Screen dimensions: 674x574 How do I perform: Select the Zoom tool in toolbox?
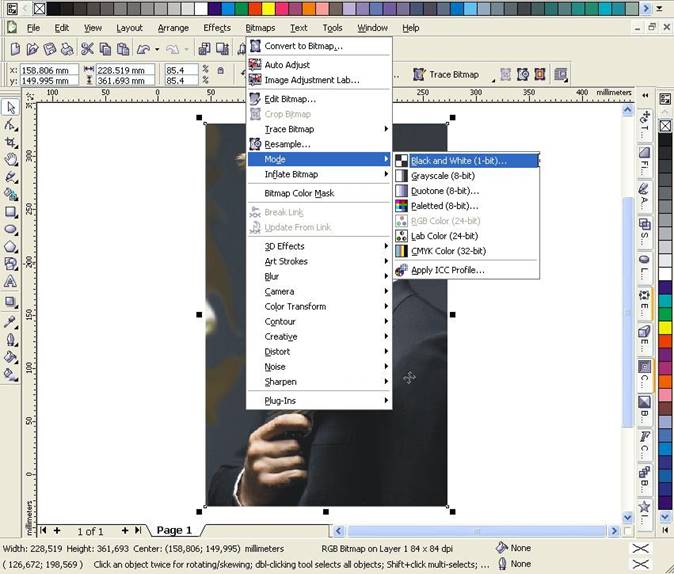(x=10, y=160)
